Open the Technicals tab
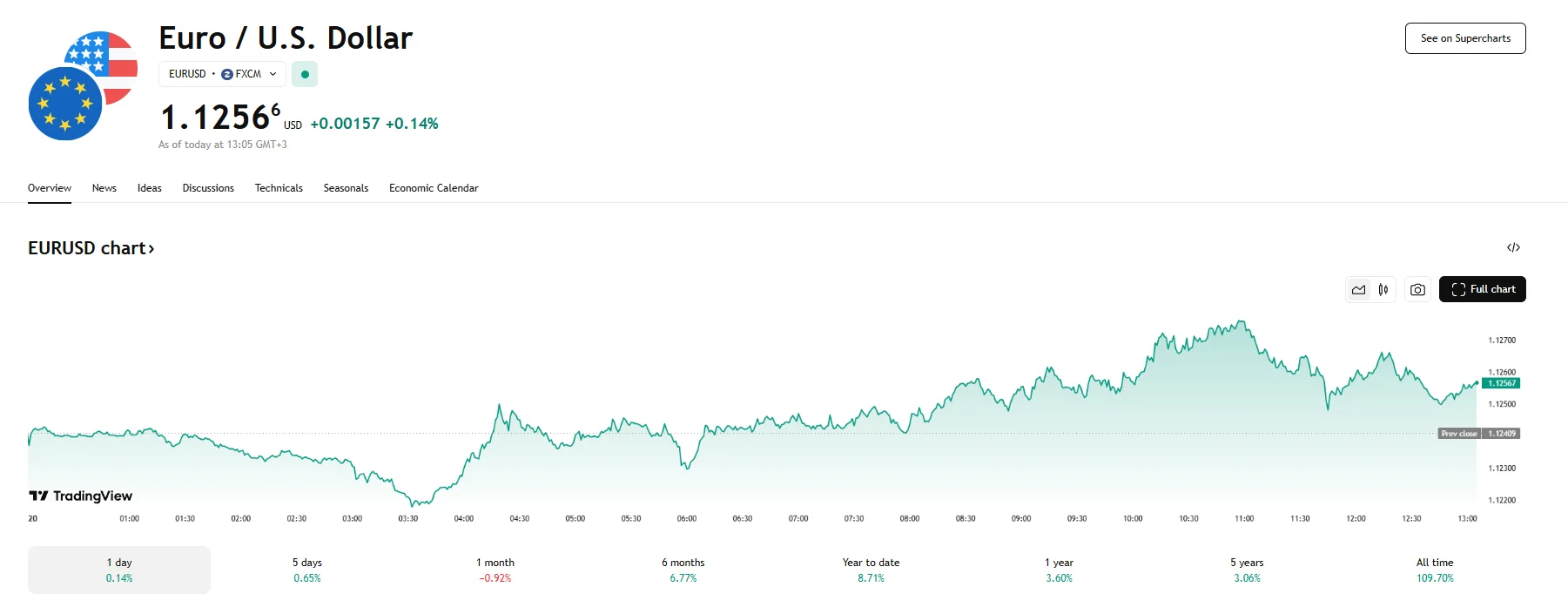The height and width of the screenshot is (614, 1568). point(279,188)
